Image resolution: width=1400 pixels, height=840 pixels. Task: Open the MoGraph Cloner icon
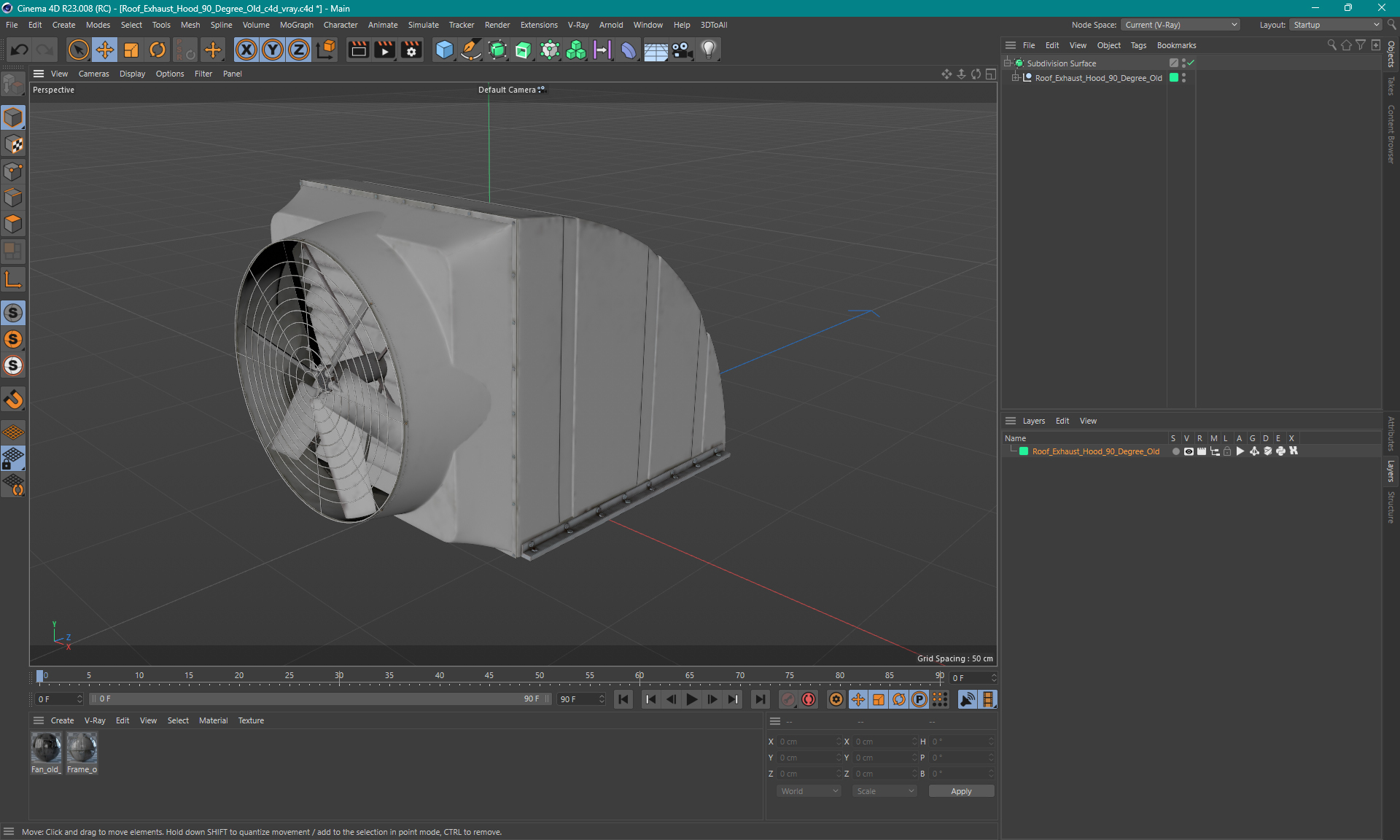tap(576, 50)
